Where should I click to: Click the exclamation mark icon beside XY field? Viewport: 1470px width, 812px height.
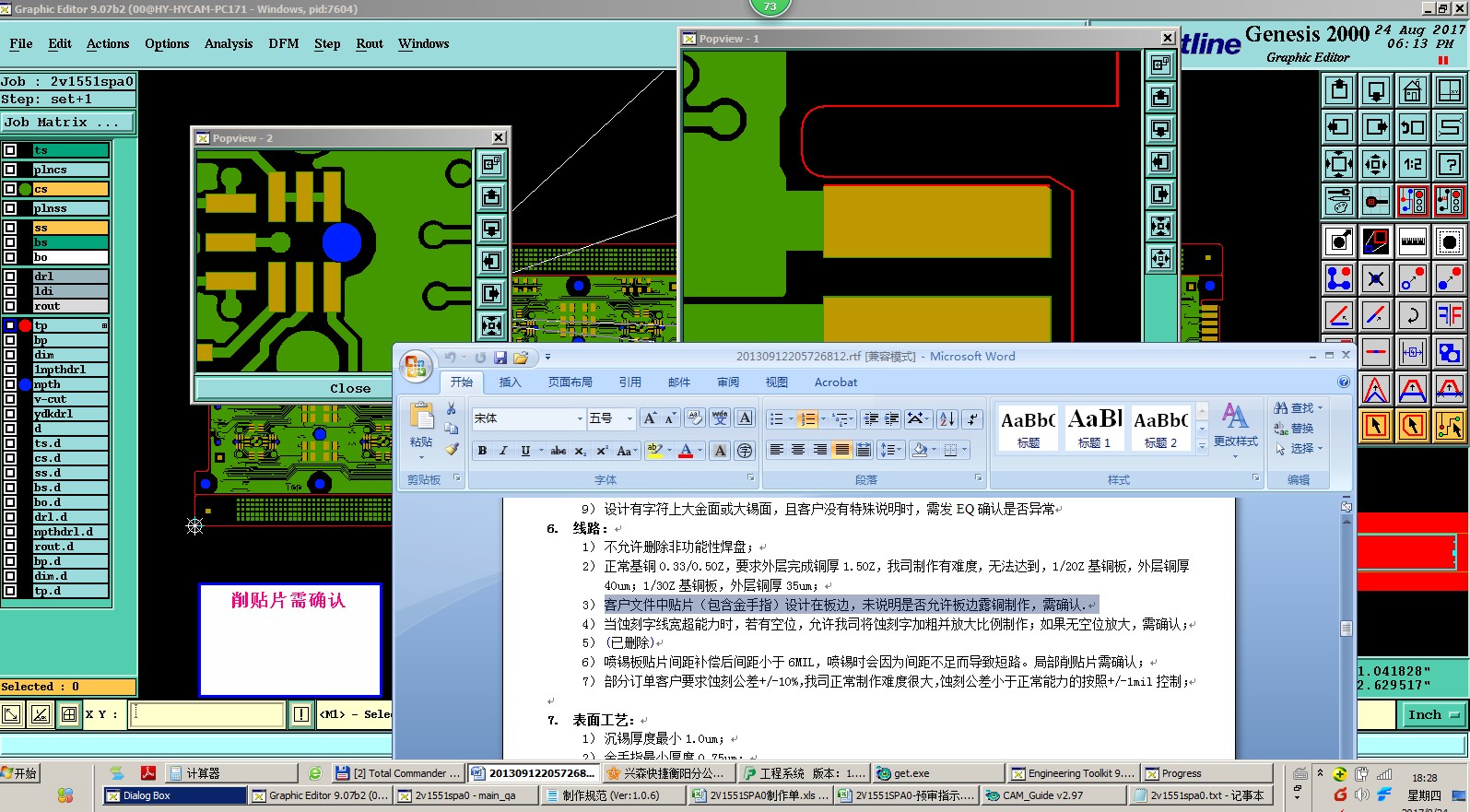tap(300, 714)
